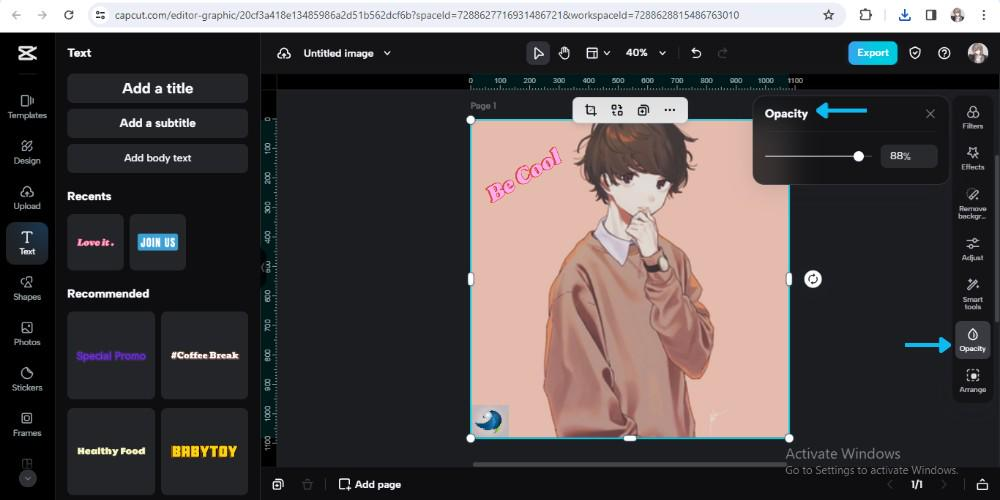The image size is (1000, 500).
Task: Open the Shapes sidebar panel
Action: tap(27, 288)
